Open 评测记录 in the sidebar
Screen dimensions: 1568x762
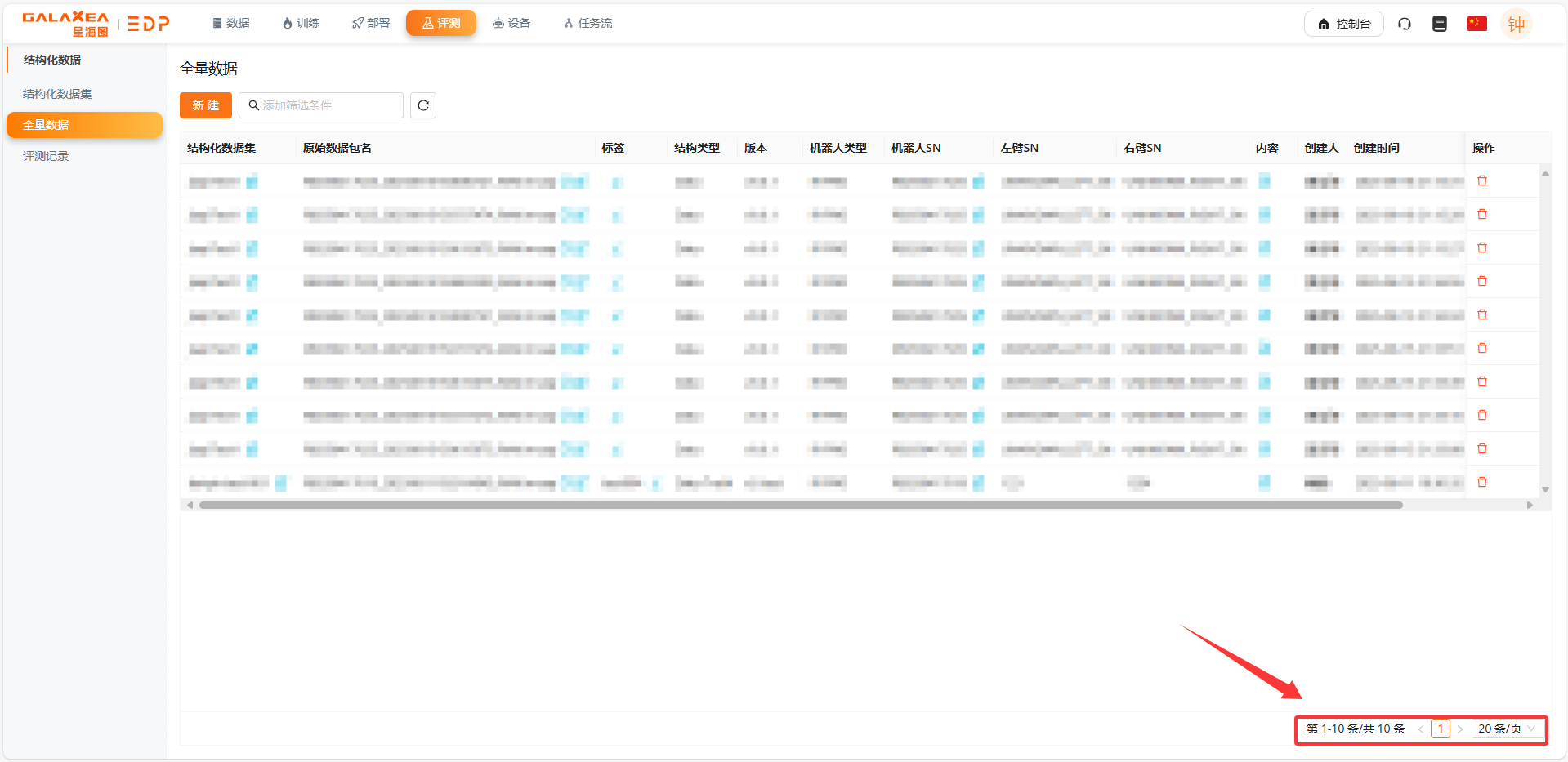(46, 156)
